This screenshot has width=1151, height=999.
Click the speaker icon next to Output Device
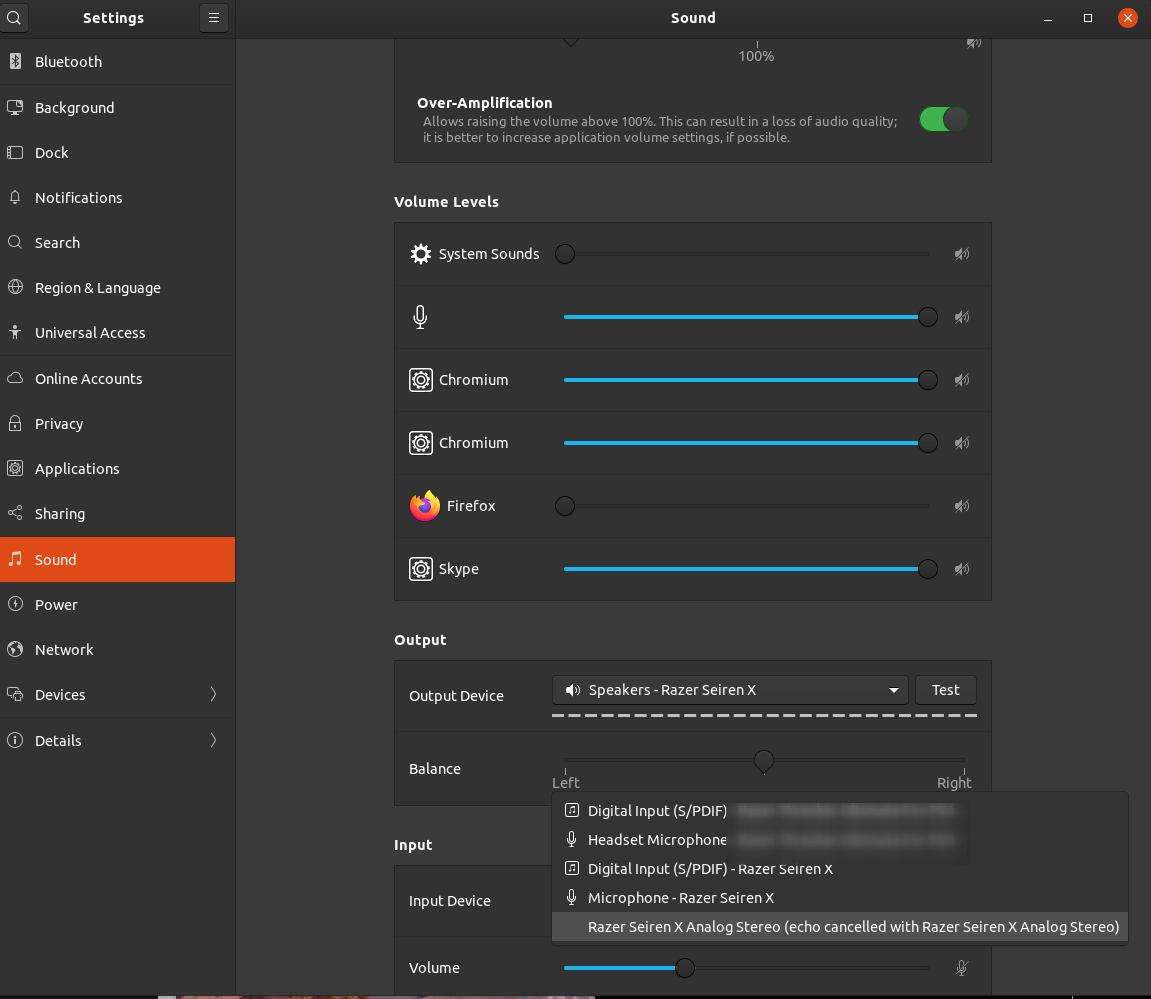[572, 689]
